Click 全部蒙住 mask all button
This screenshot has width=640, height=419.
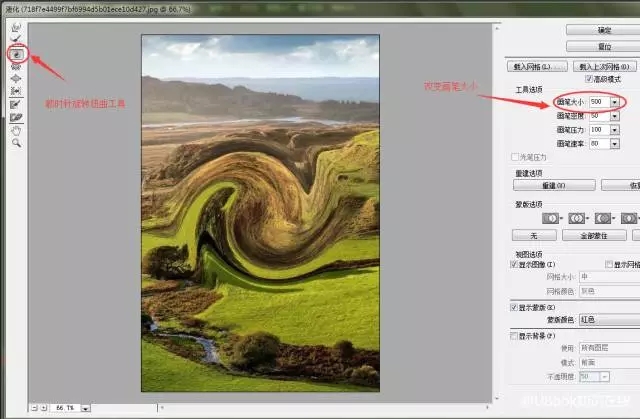pos(594,235)
